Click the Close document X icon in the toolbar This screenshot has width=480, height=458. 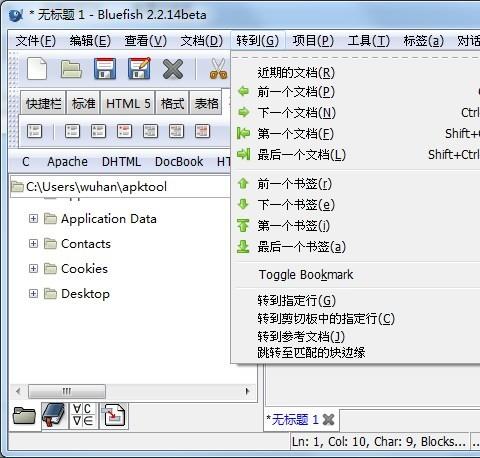[173, 69]
